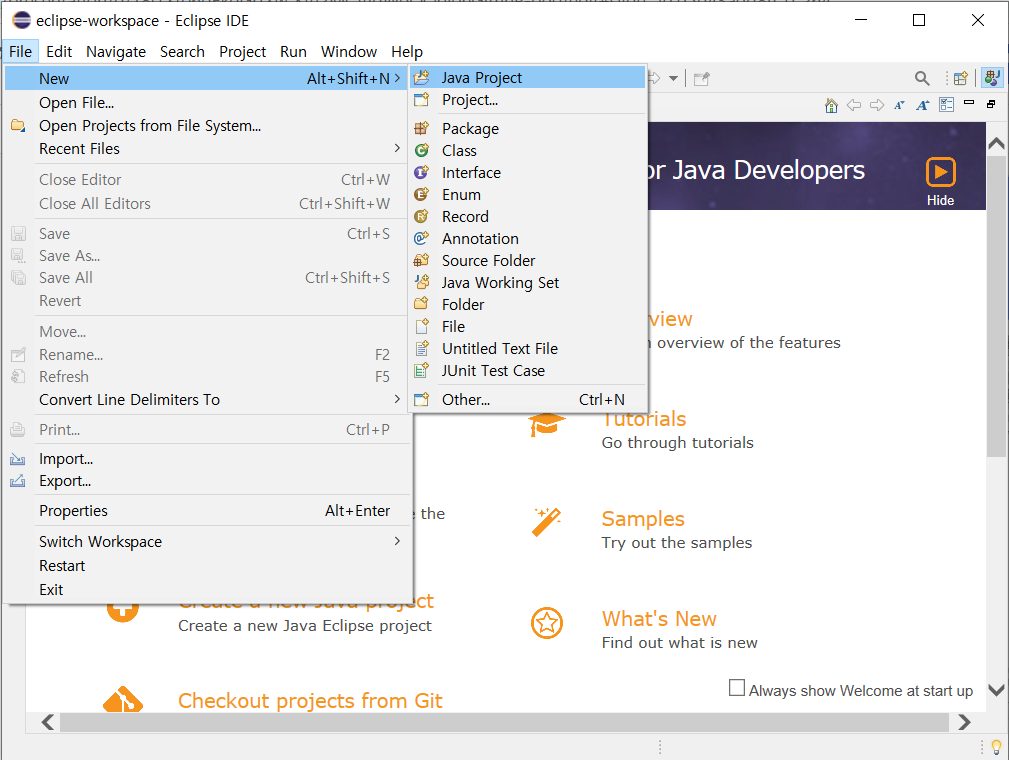Image resolution: width=1009 pixels, height=760 pixels.
Task: Click the Welcome page Home icon
Action: [x=831, y=106]
